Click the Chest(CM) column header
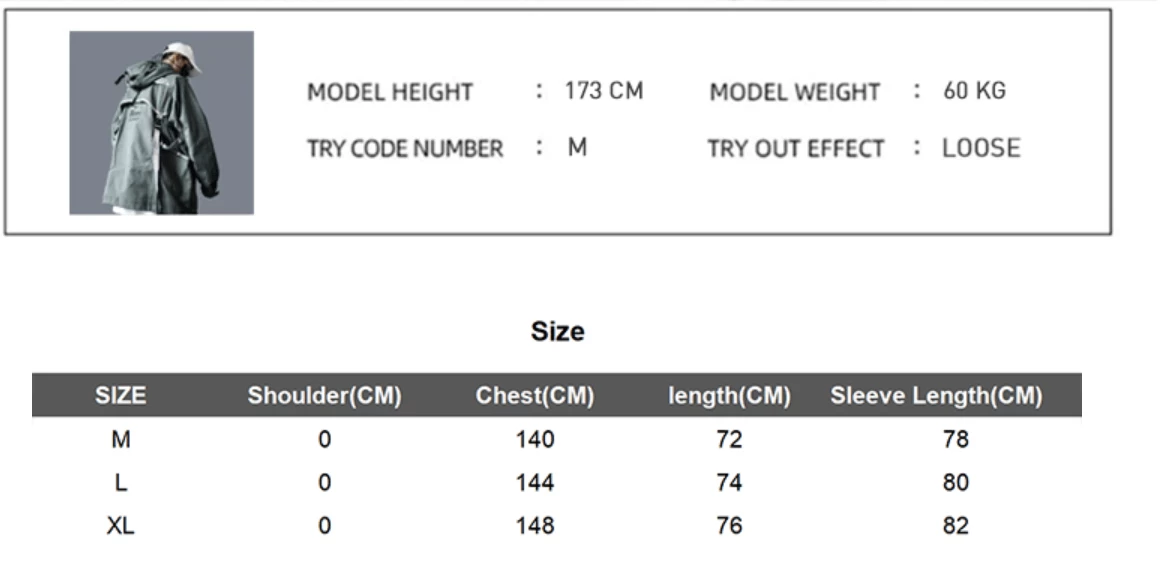Image resolution: width=1167 pixels, height=573 pixels. 535,396
